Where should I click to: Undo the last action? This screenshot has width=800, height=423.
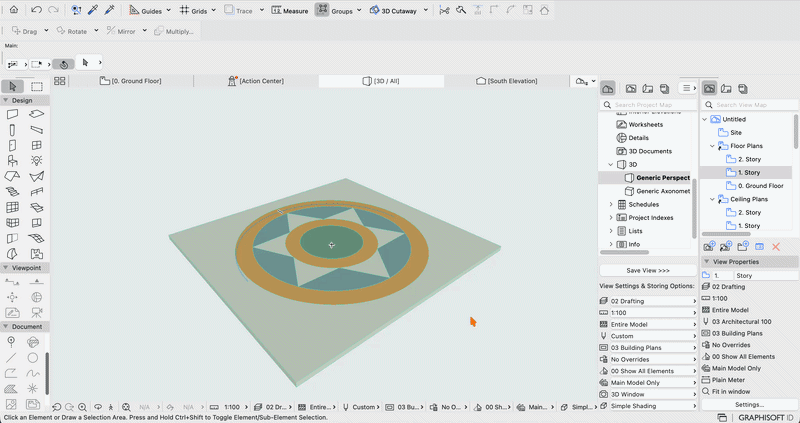pos(36,10)
